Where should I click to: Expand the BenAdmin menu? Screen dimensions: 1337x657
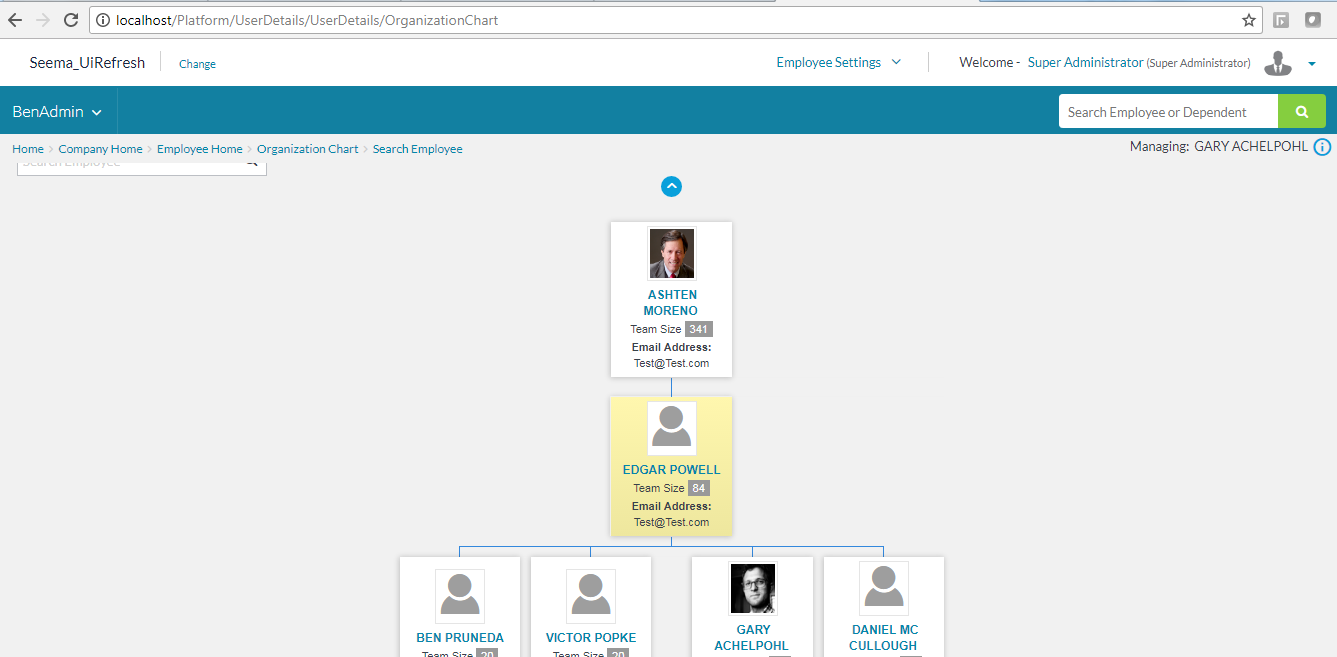coord(57,112)
